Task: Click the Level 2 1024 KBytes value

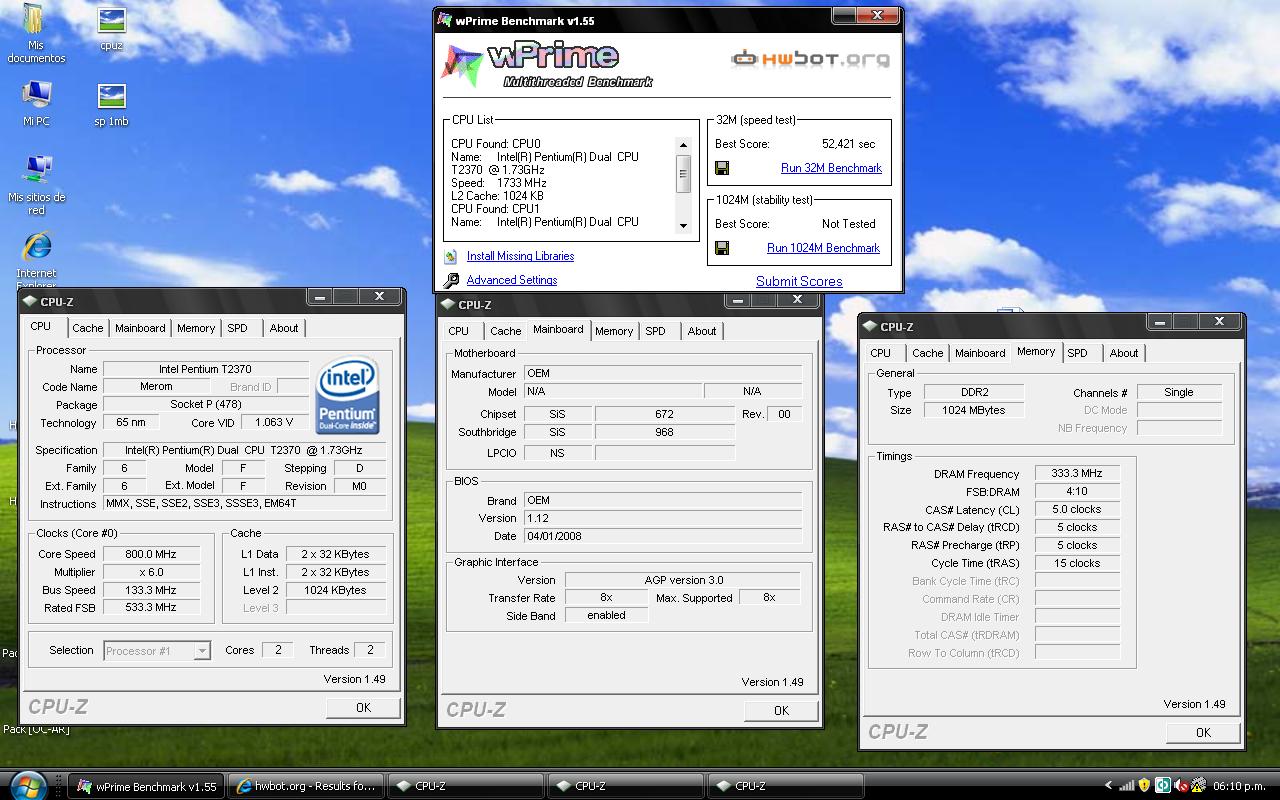Action: (336, 590)
